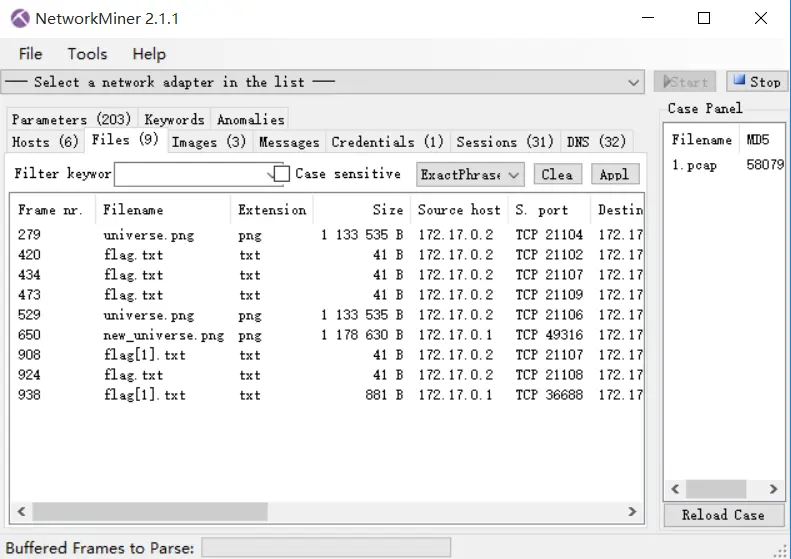Open the ExactPhrase match mode dropdown

pyautogui.click(x=470, y=175)
